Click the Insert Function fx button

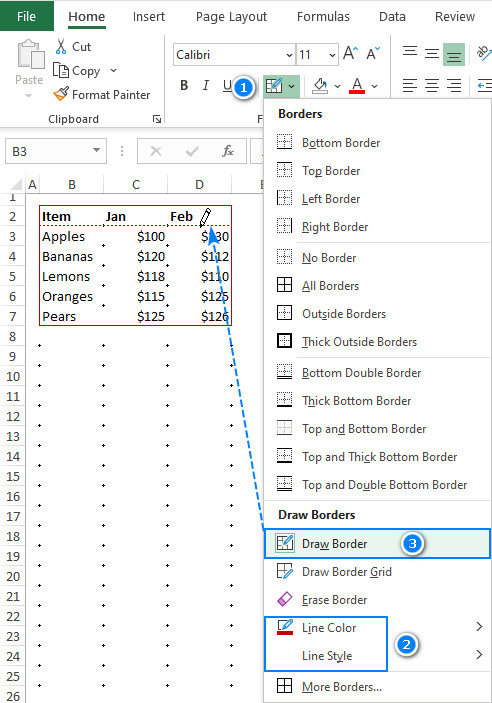(x=228, y=151)
